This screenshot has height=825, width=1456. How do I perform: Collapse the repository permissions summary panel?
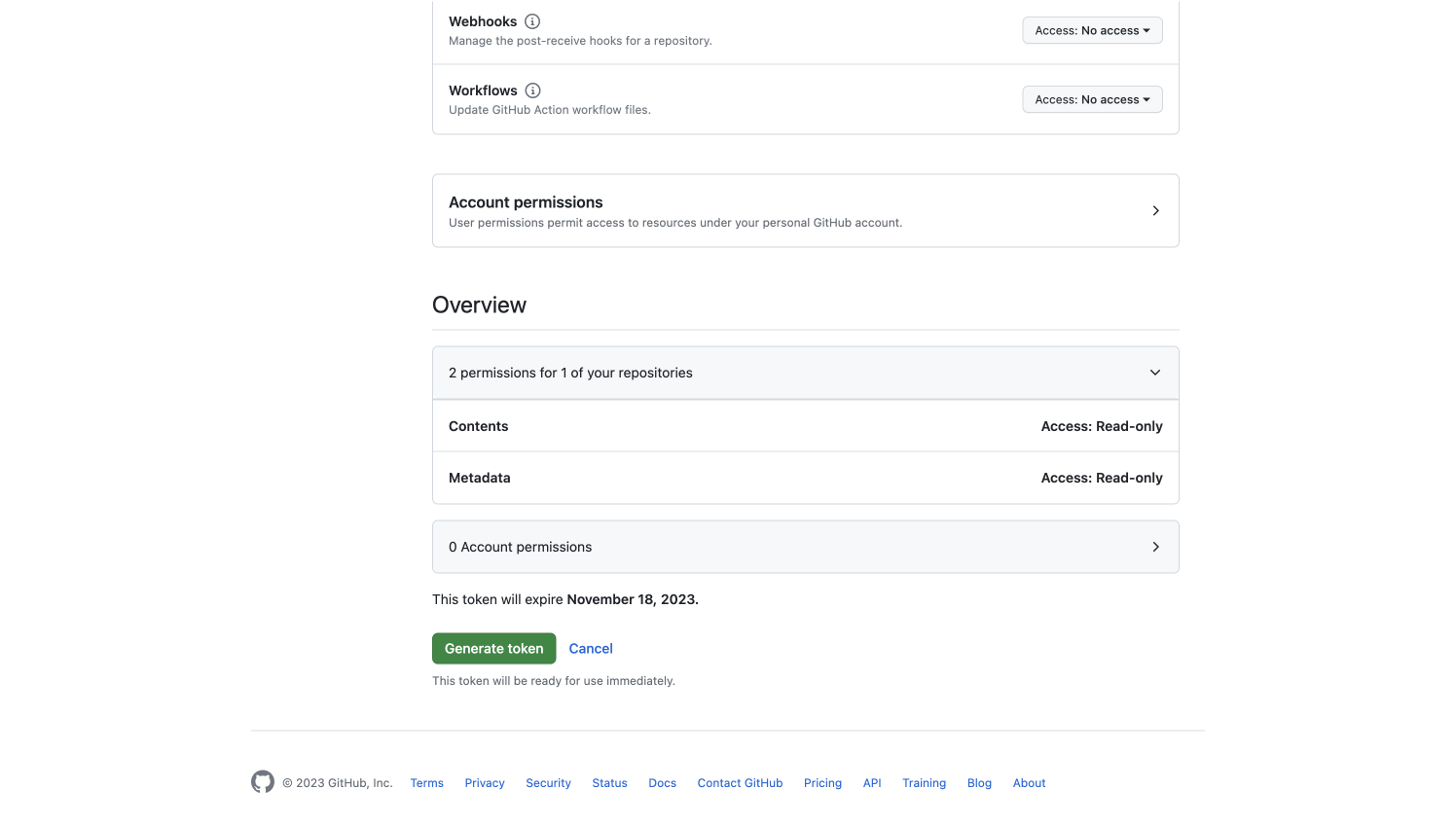(x=1154, y=372)
